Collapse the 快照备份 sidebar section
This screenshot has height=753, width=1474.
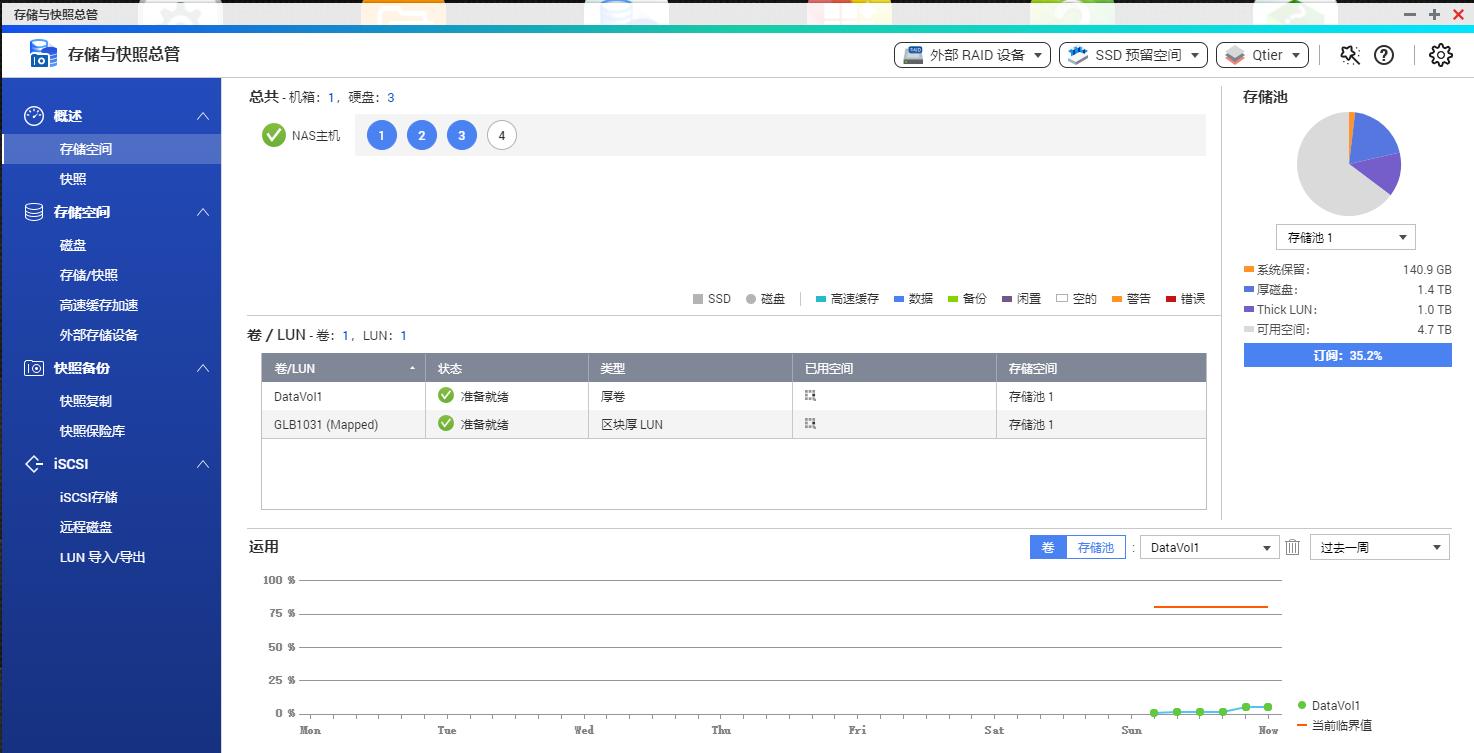[205, 368]
